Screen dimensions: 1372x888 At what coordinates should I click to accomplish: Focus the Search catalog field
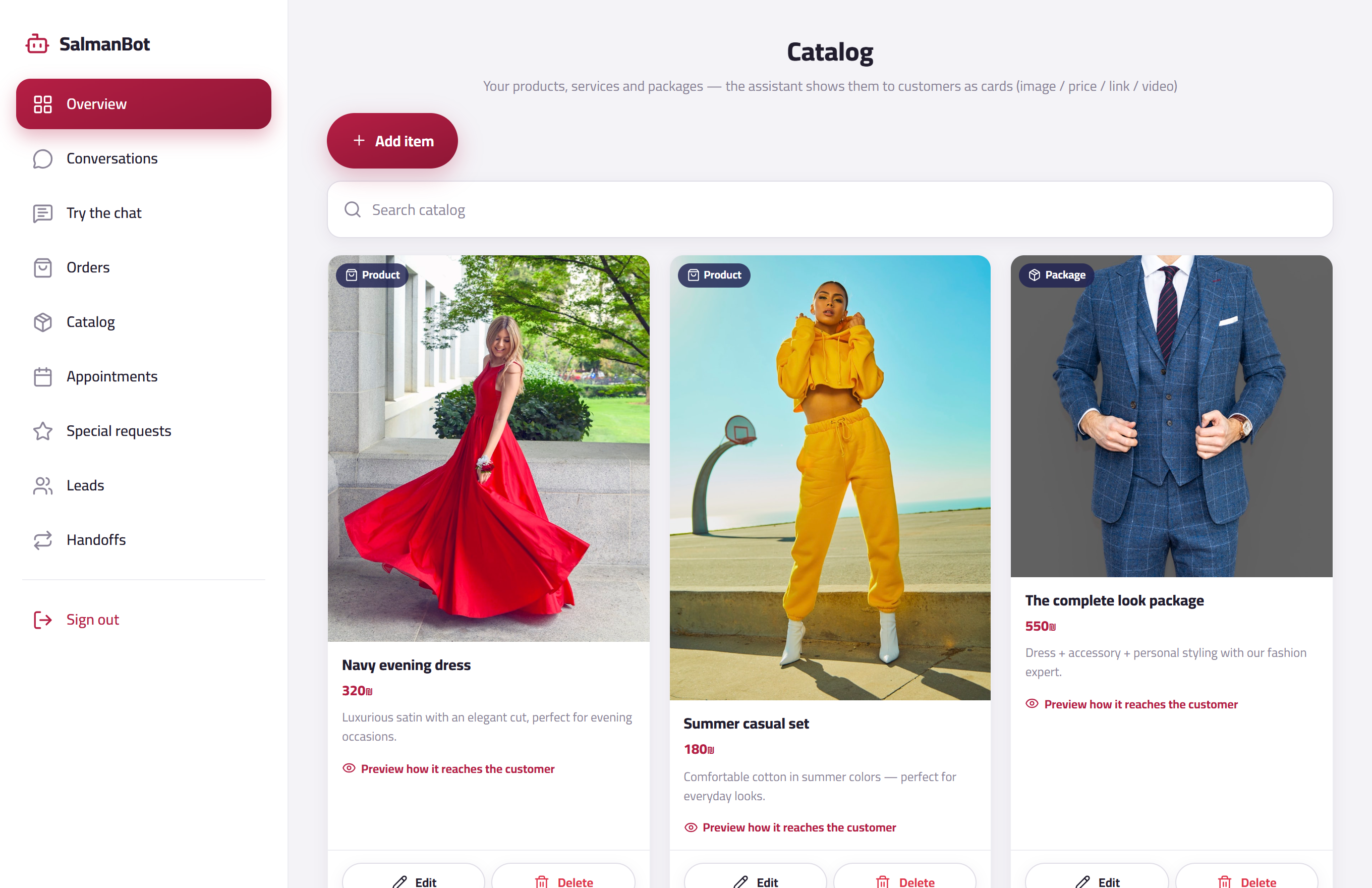[x=830, y=209]
